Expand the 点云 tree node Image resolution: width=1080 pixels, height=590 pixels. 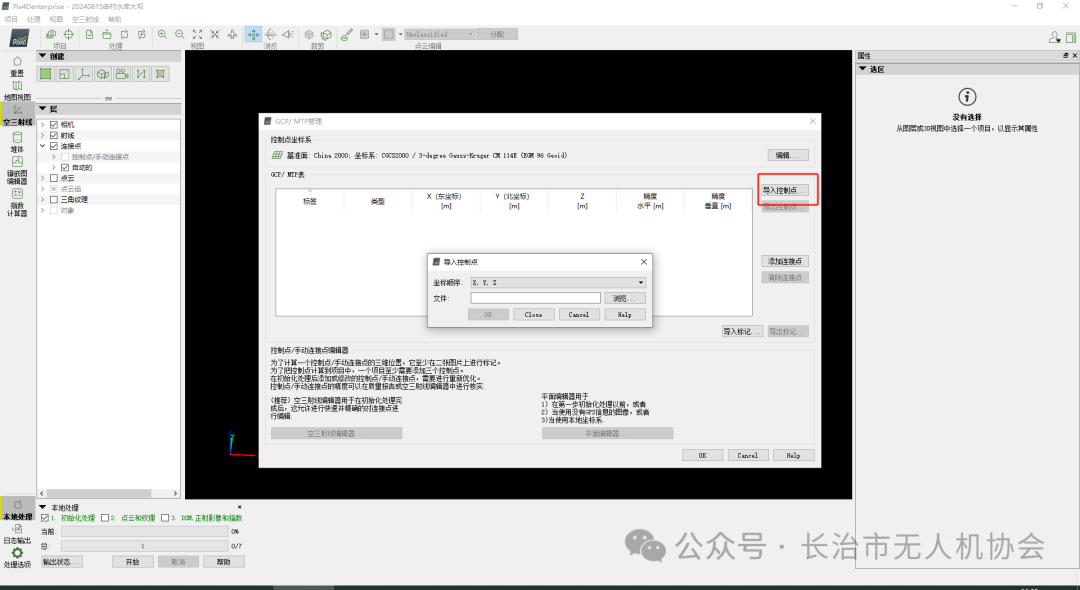(43, 178)
